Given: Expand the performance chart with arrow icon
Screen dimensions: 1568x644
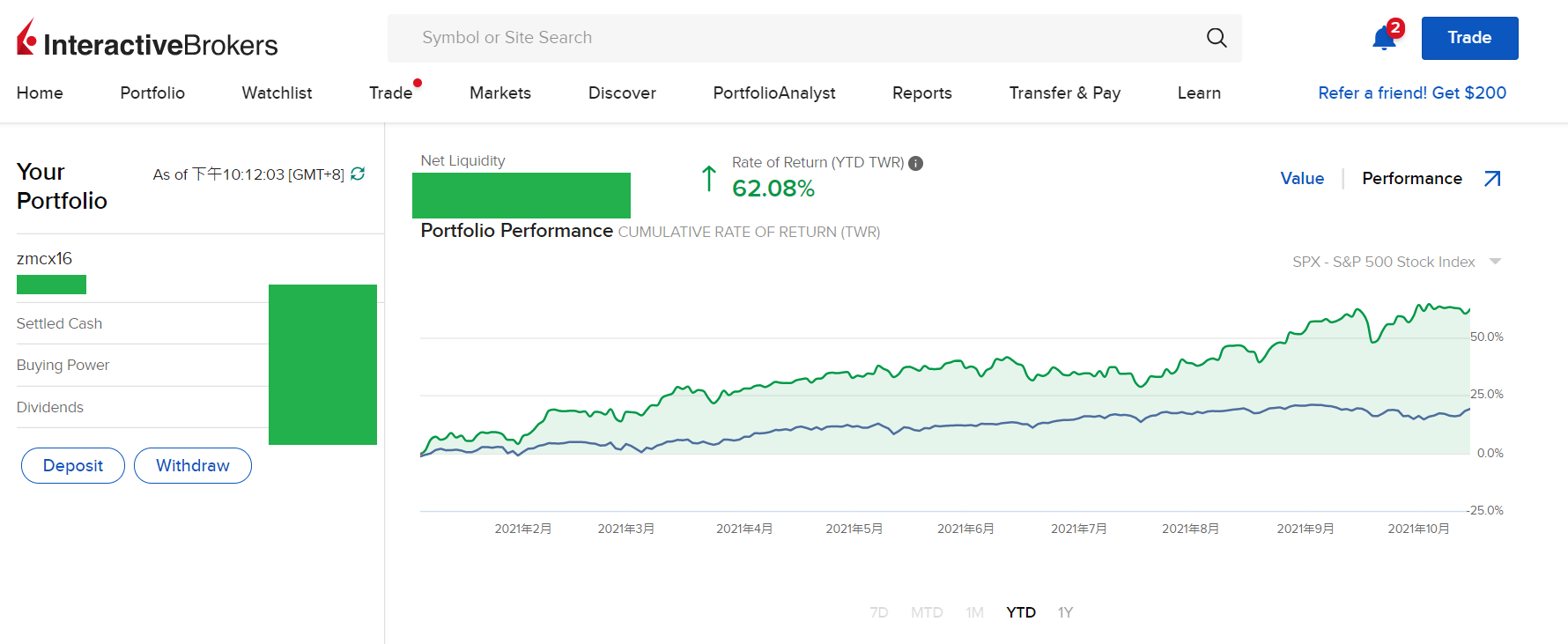Looking at the screenshot, I should click(1492, 179).
